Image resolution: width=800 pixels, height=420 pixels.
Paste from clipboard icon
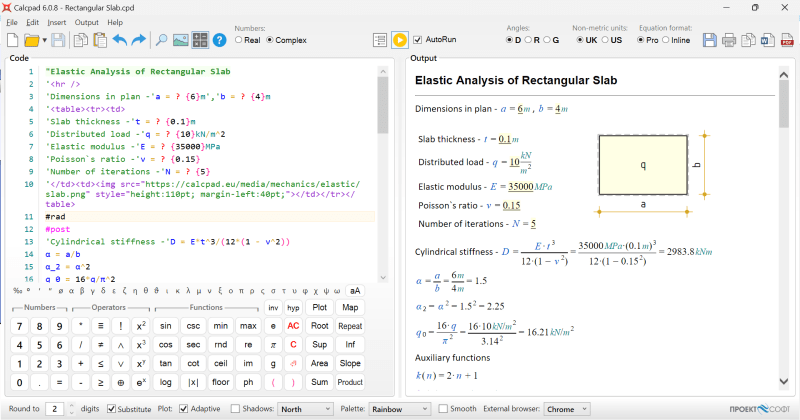tap(100, 40)
